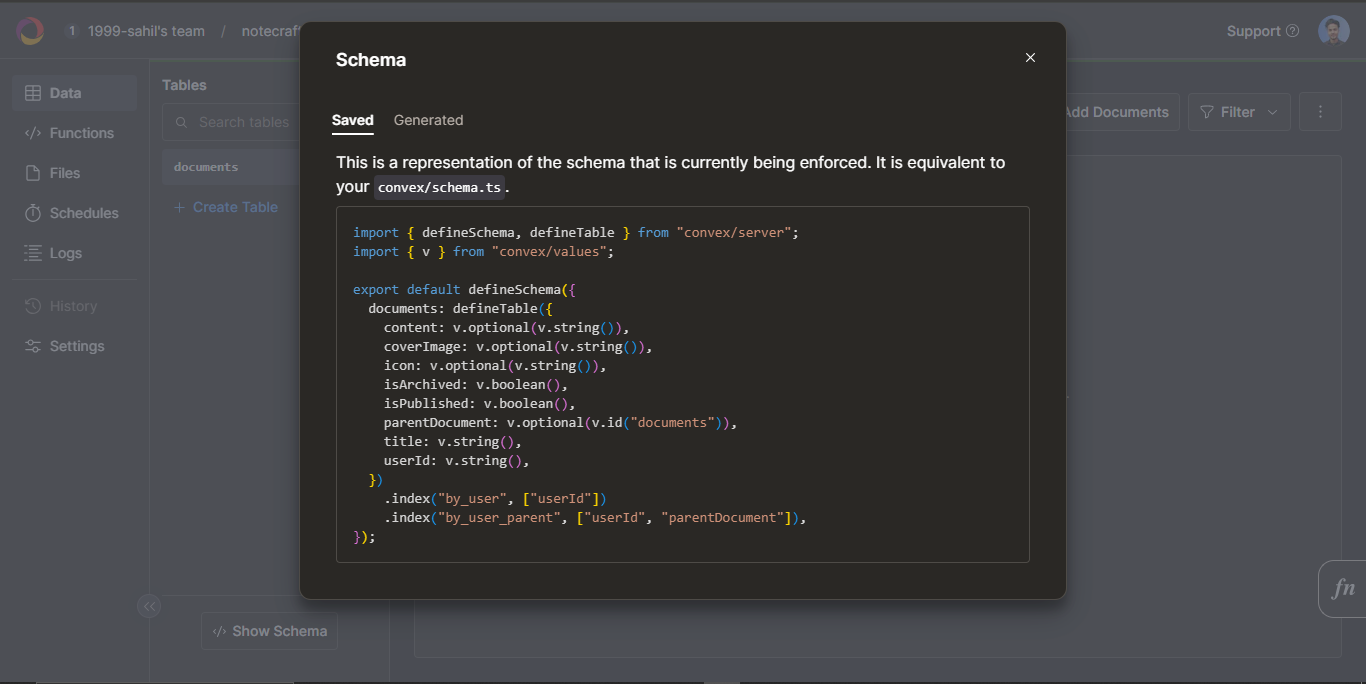The height and width of the screenshot is (684, 1366).
Task: Open the Schedules section
Action: pos(74,213)
